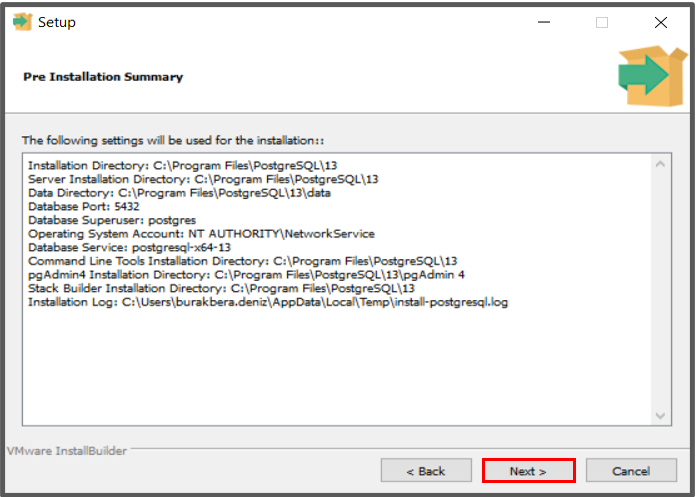Click the Database Port: 5432 line
Screen dimensions: 696x497
click(83, 206)
